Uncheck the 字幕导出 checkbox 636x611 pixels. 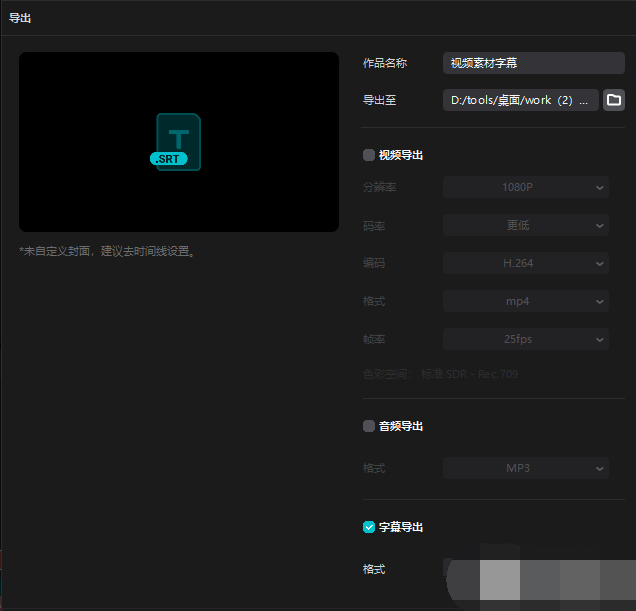[x=369, y=527]
